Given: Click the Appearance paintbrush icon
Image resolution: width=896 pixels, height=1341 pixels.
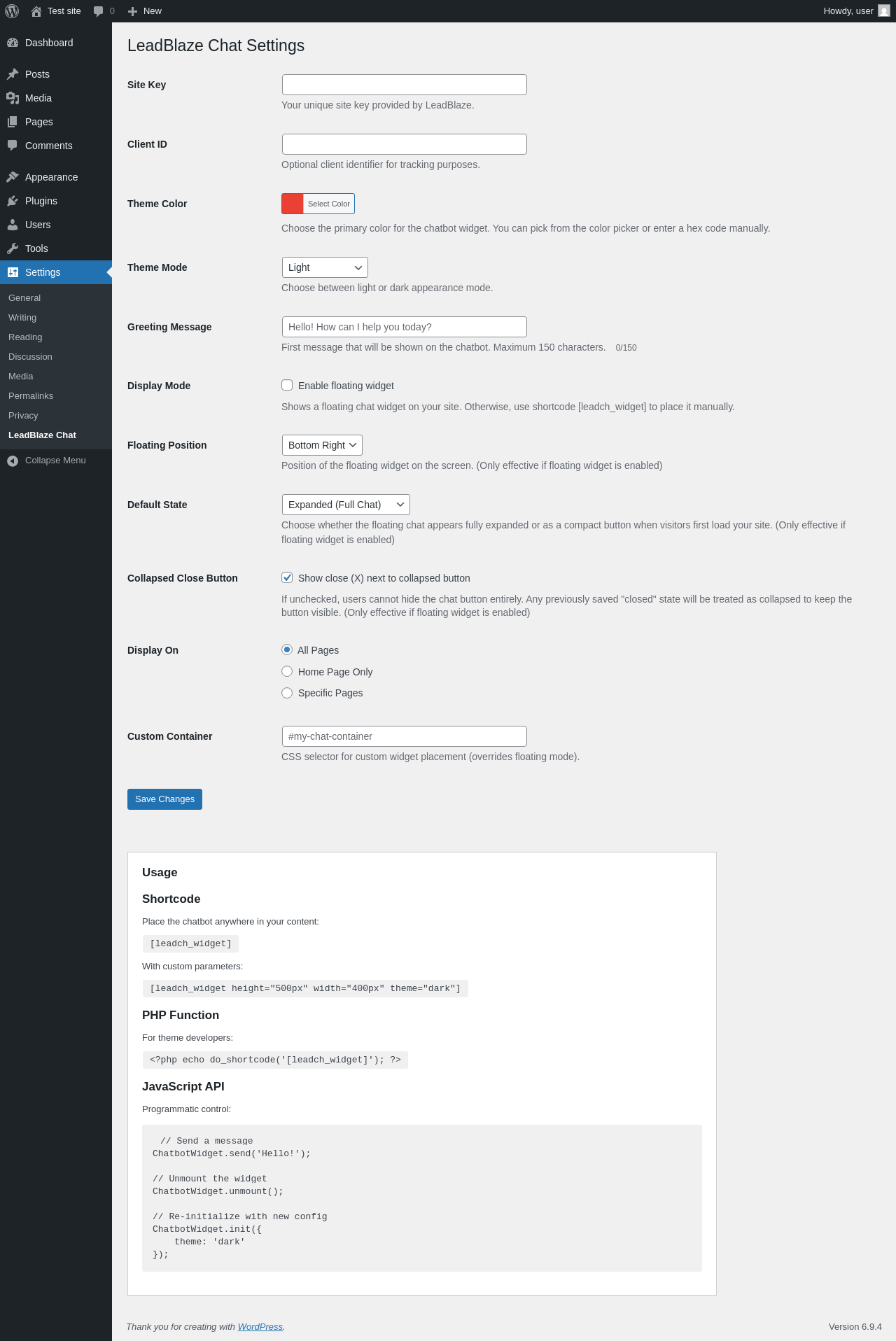Looking at the screenshot, I should pyautogui.click(x=13, y=177).
